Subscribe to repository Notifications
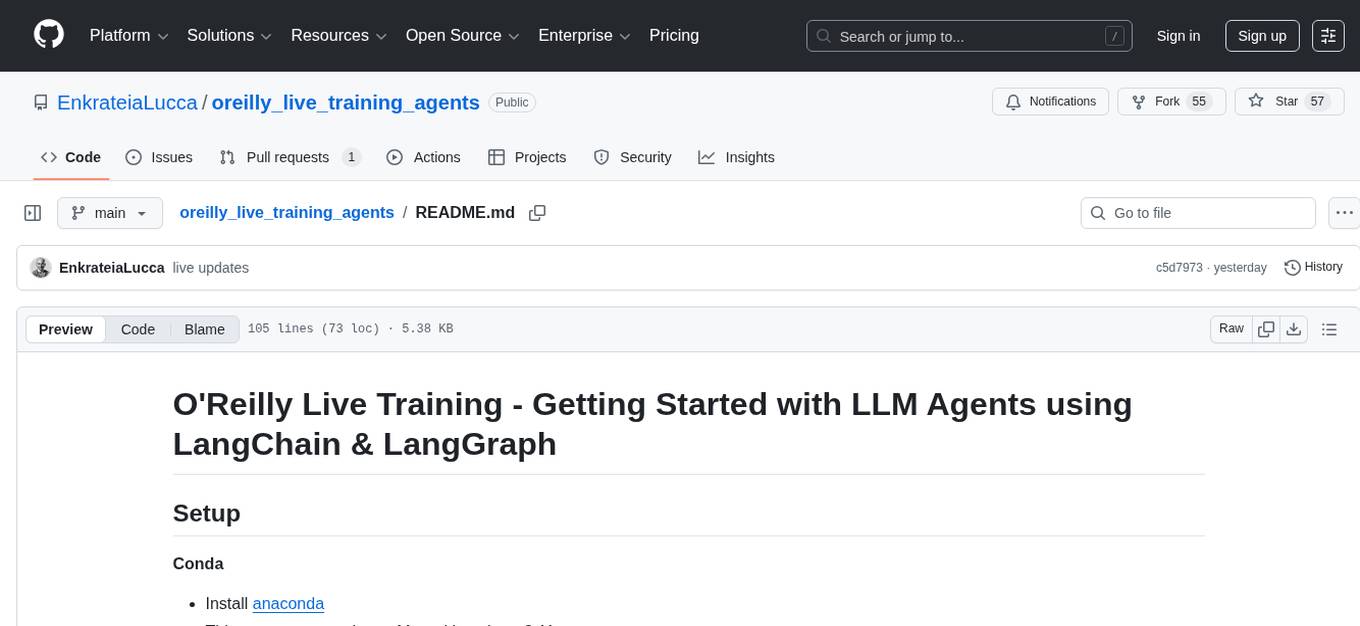This screenshot has width=1360, height=626. pyautogui.click(x=1050, y=101)
